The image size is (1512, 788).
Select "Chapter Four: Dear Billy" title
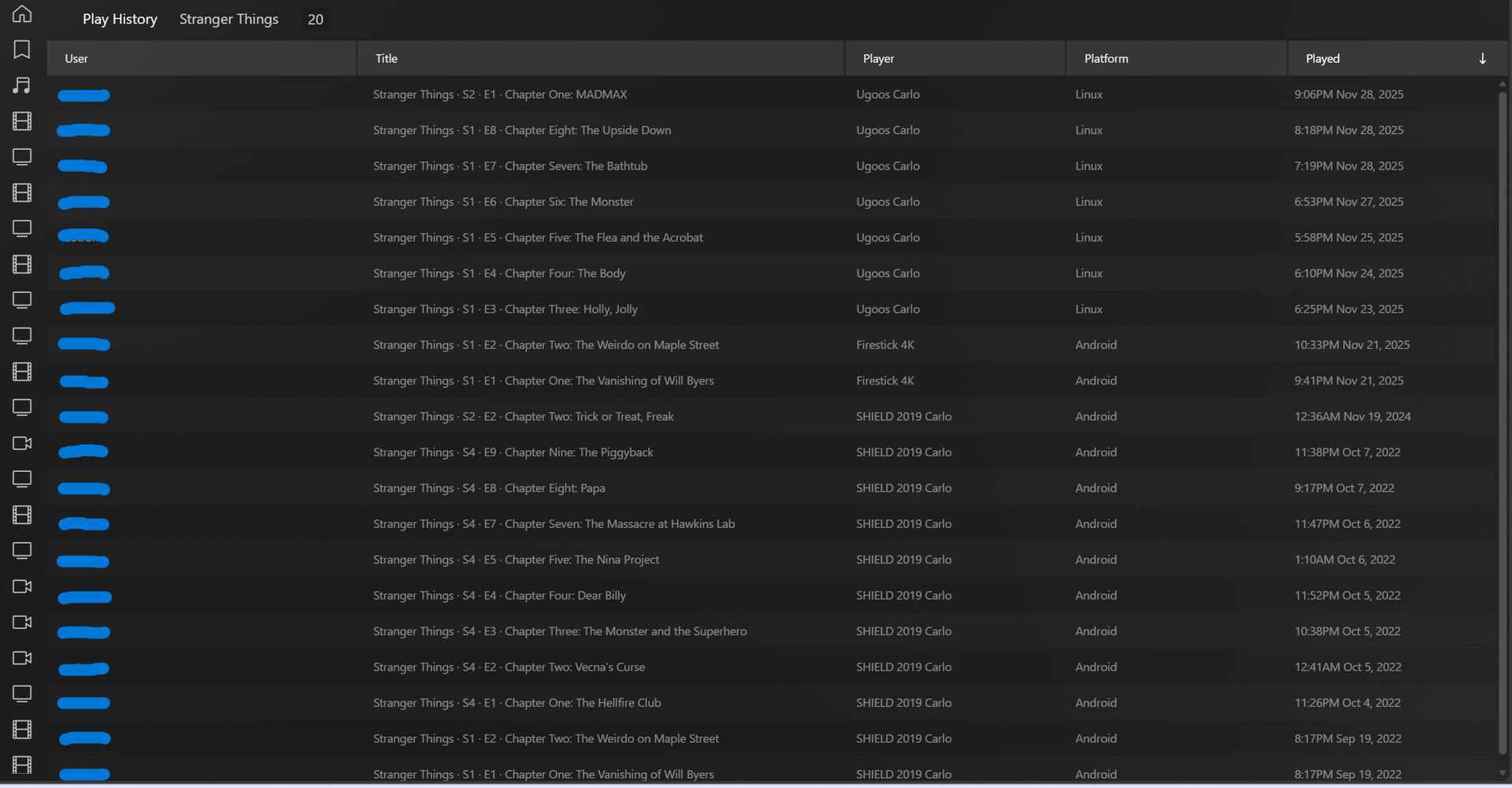[x=565, y=596]
